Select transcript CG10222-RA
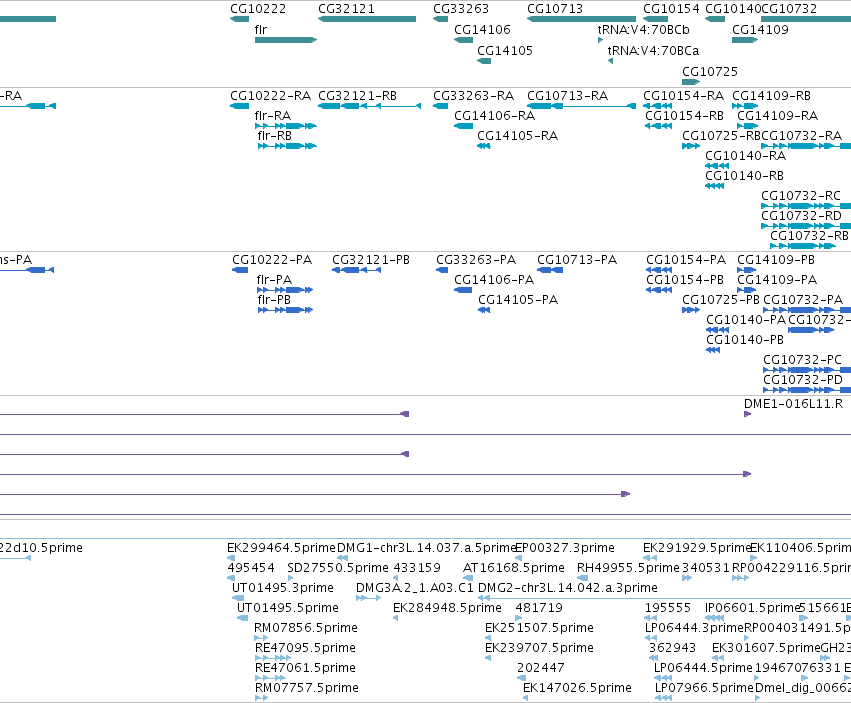The image size is (851, 703). coord(239,106)
